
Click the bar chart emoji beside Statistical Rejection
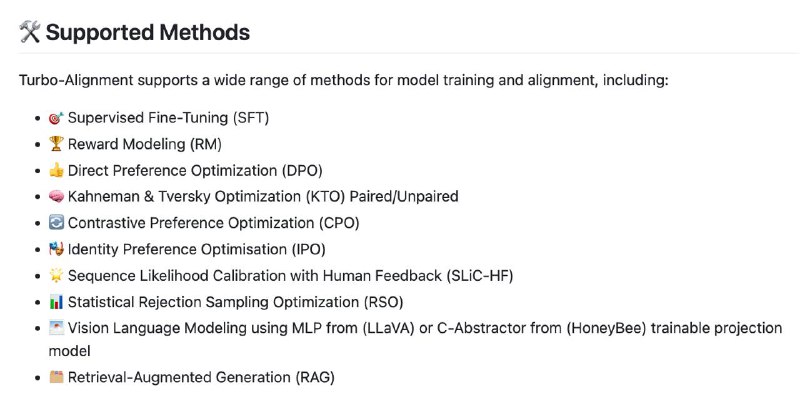[56, 302]
